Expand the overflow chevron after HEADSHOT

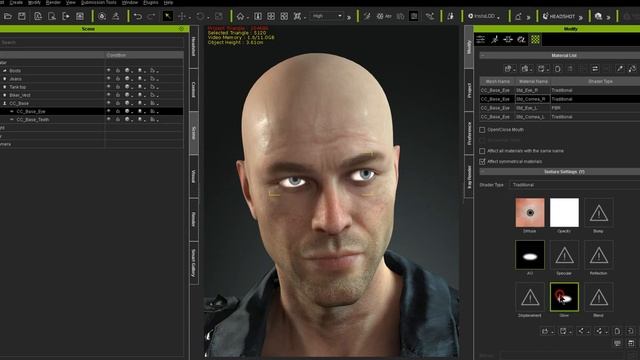point(581,17)
